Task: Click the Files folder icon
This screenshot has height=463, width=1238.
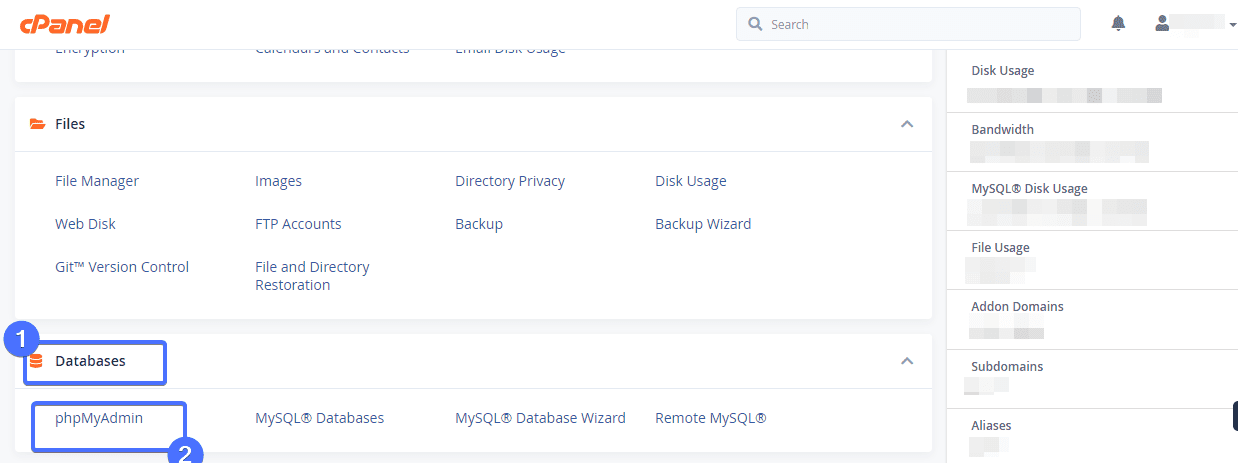Action: [37, 124]
